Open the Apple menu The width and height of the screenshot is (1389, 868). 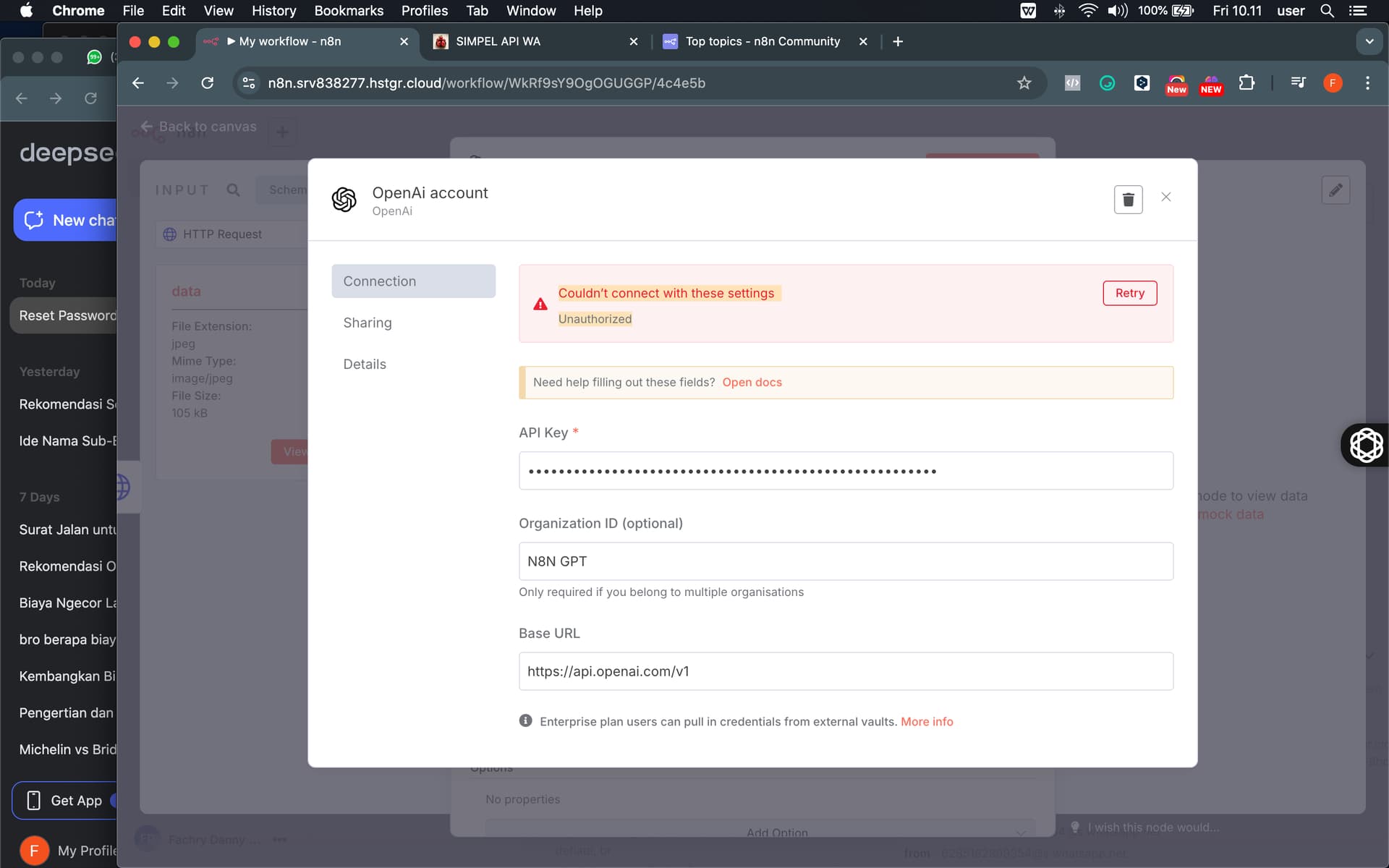click(26, 10)
